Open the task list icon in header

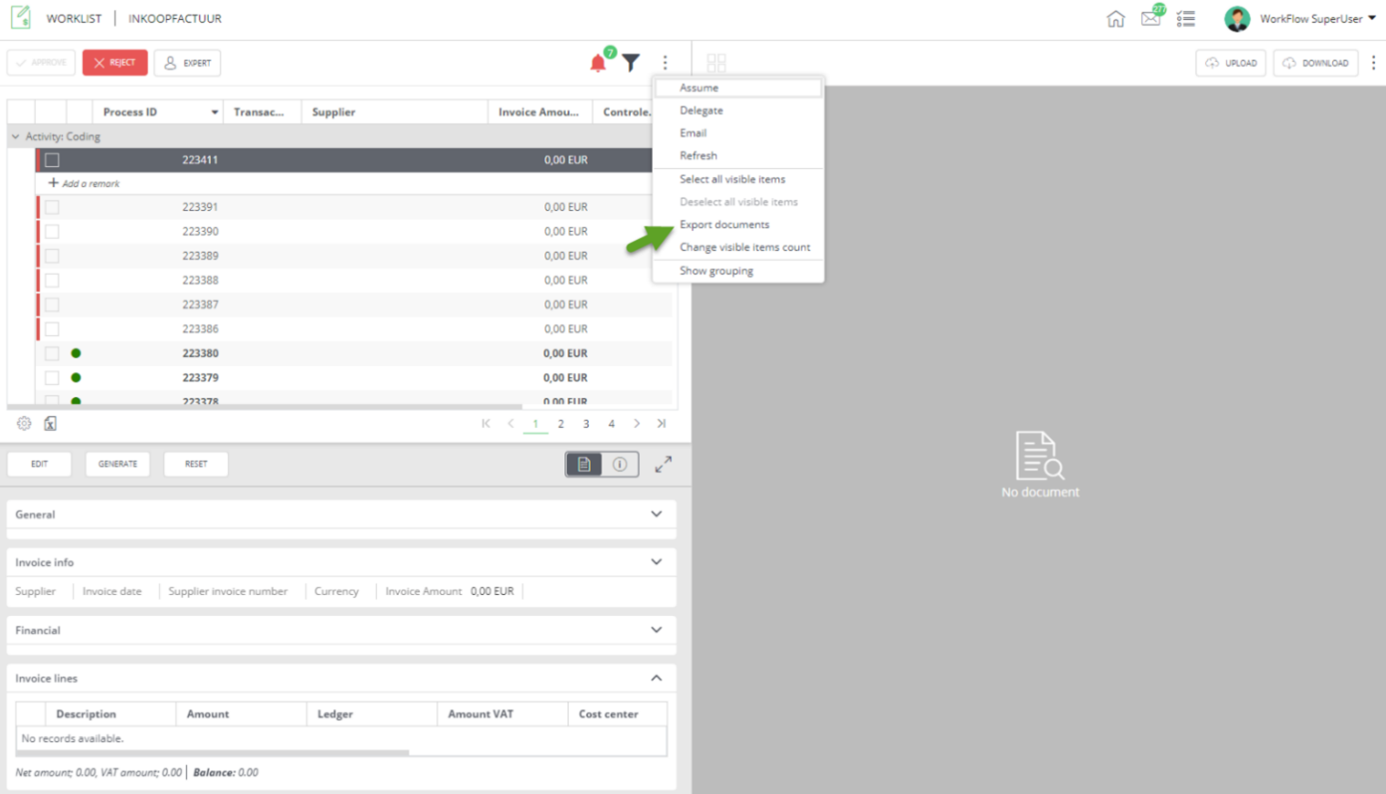pos(1186,19)
